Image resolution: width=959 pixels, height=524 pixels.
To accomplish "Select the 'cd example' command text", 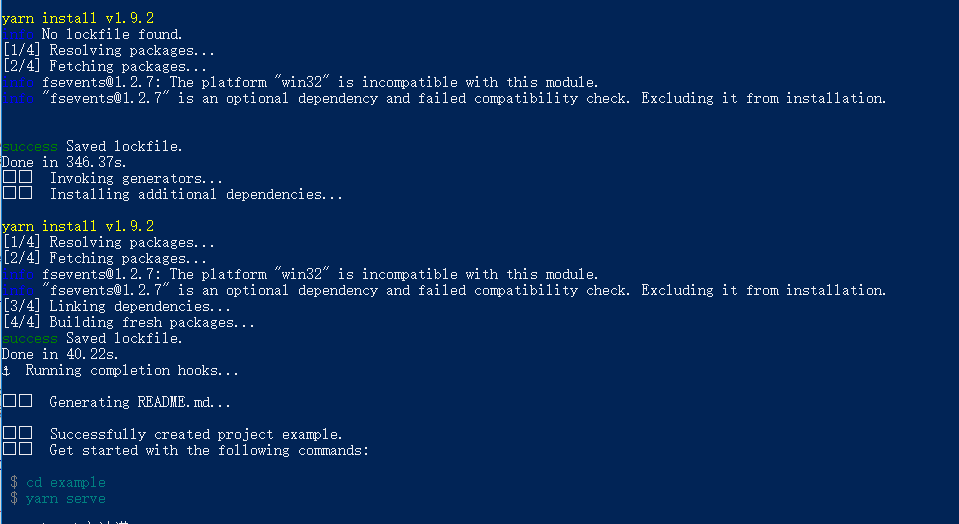I will pos(65,482).
